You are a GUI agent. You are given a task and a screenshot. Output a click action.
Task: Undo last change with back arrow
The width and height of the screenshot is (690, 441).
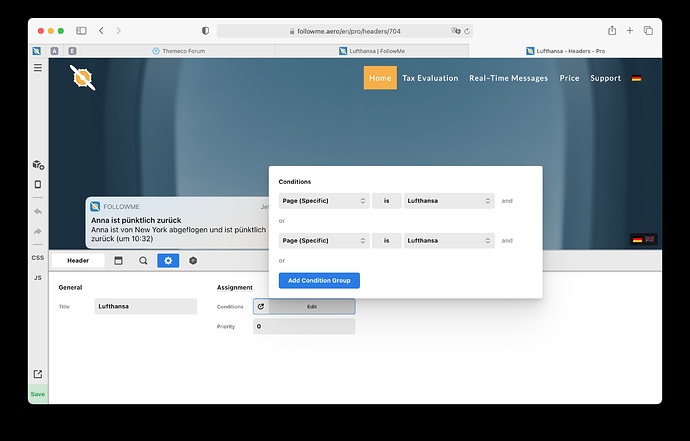38,212
